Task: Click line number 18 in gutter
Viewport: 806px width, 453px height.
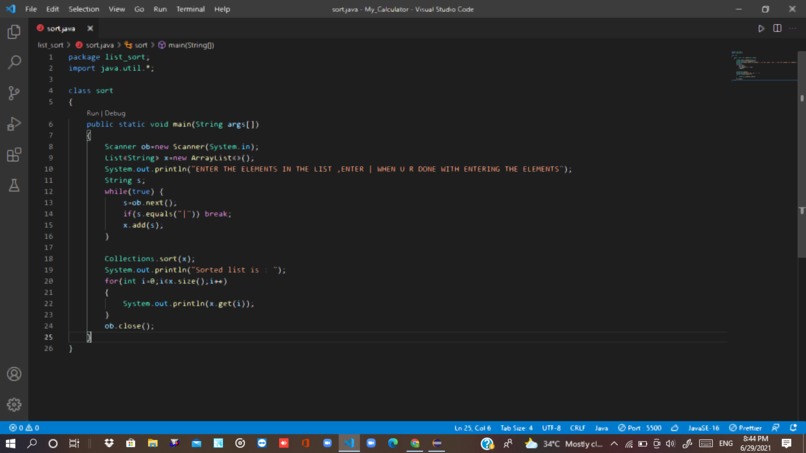Action: [48, 259]
